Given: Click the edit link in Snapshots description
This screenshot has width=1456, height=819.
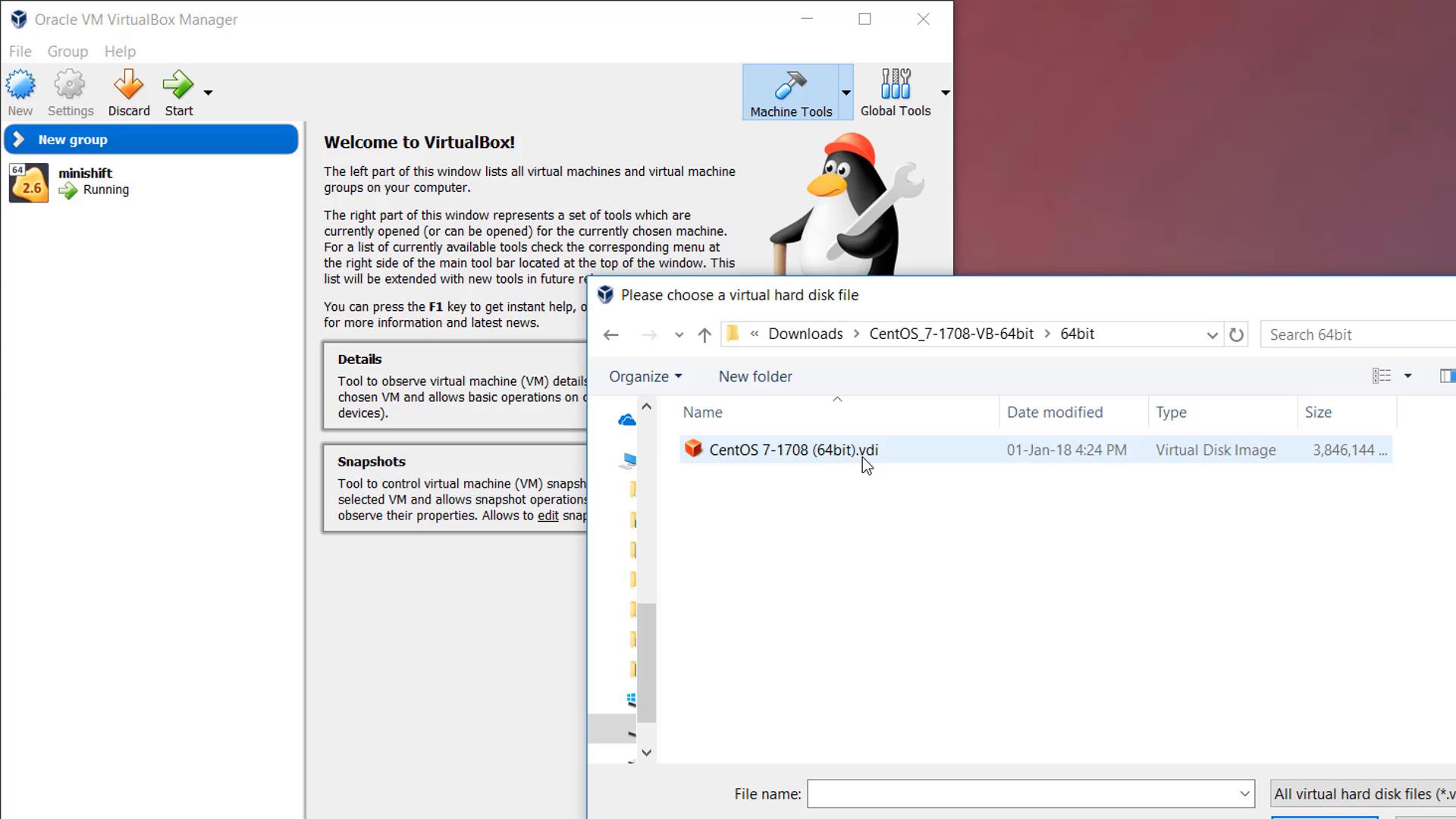Looking at the screenshot, I should [x=548, y=516].
